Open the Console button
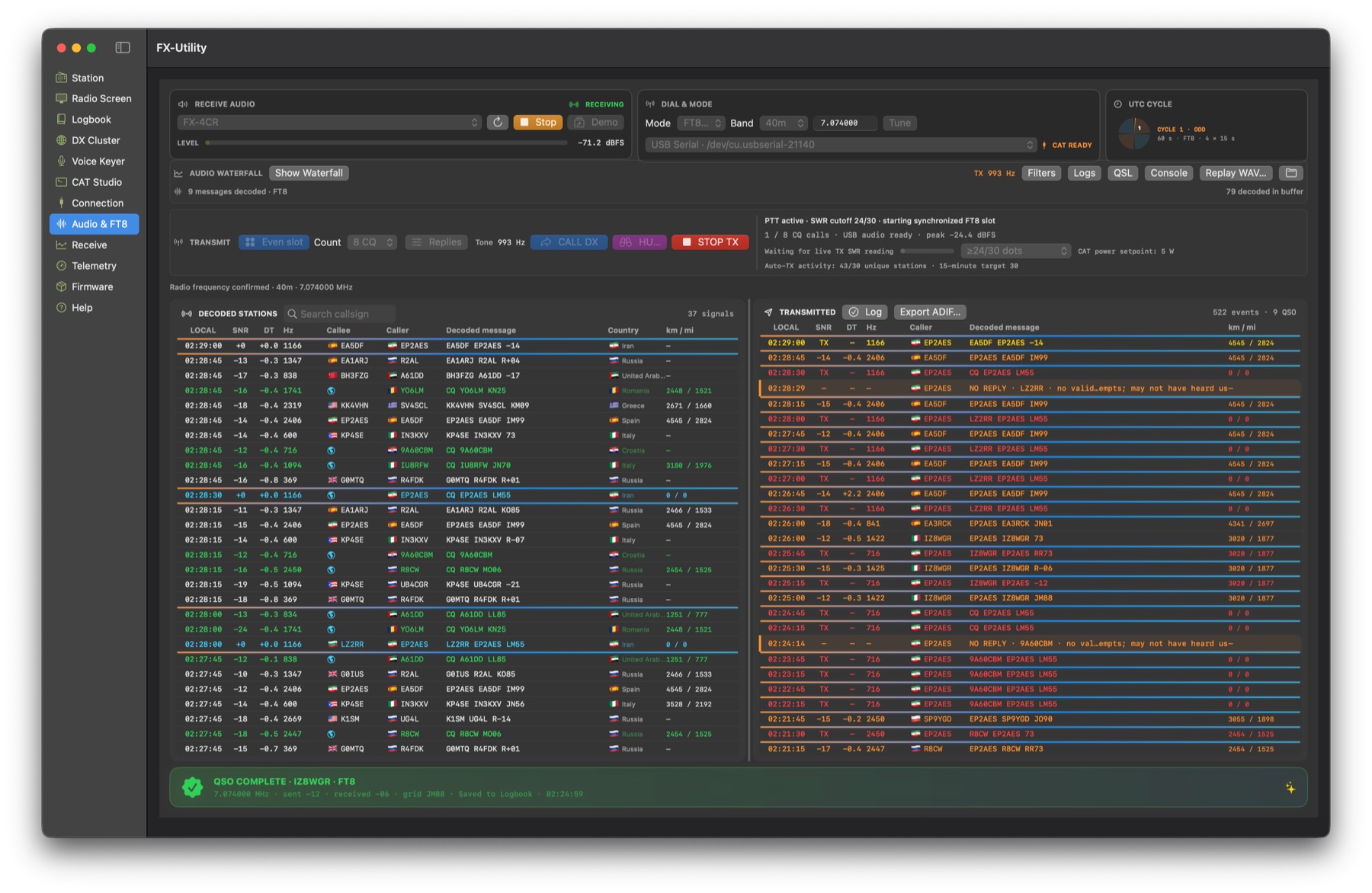Viewport: 1372px width, 893px height. coord(1168,173)
